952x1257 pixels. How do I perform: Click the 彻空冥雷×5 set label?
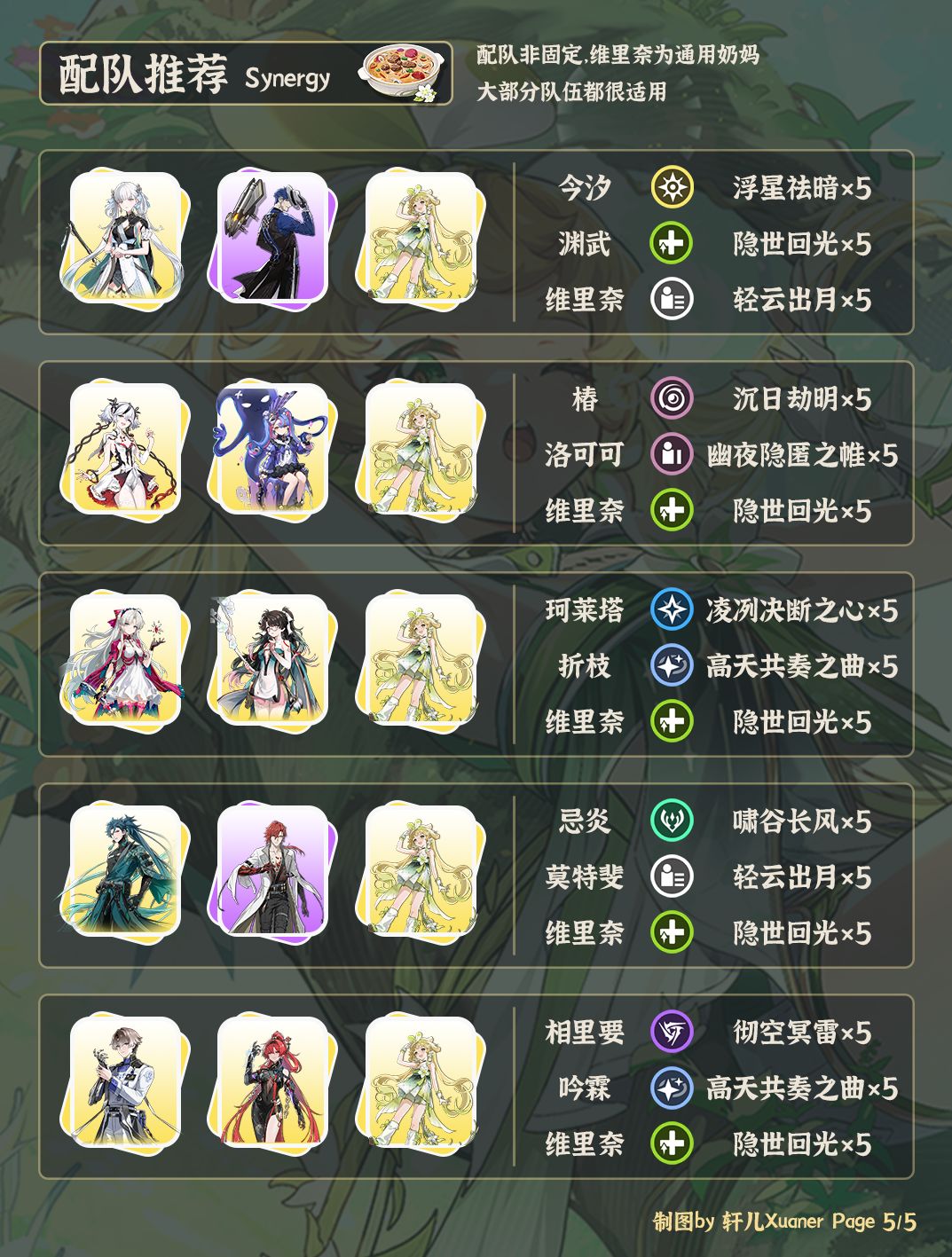(802, 1033)
